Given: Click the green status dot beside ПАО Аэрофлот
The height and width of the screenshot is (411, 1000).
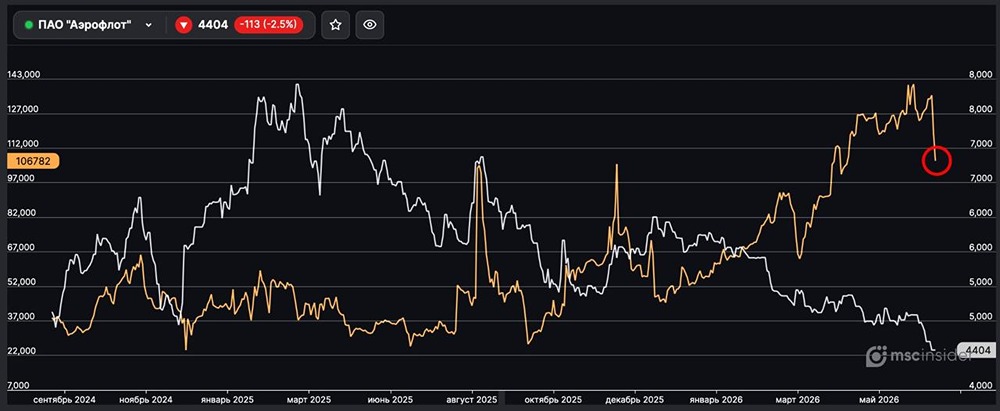Looking at the screenshot, I should point(29,25).
